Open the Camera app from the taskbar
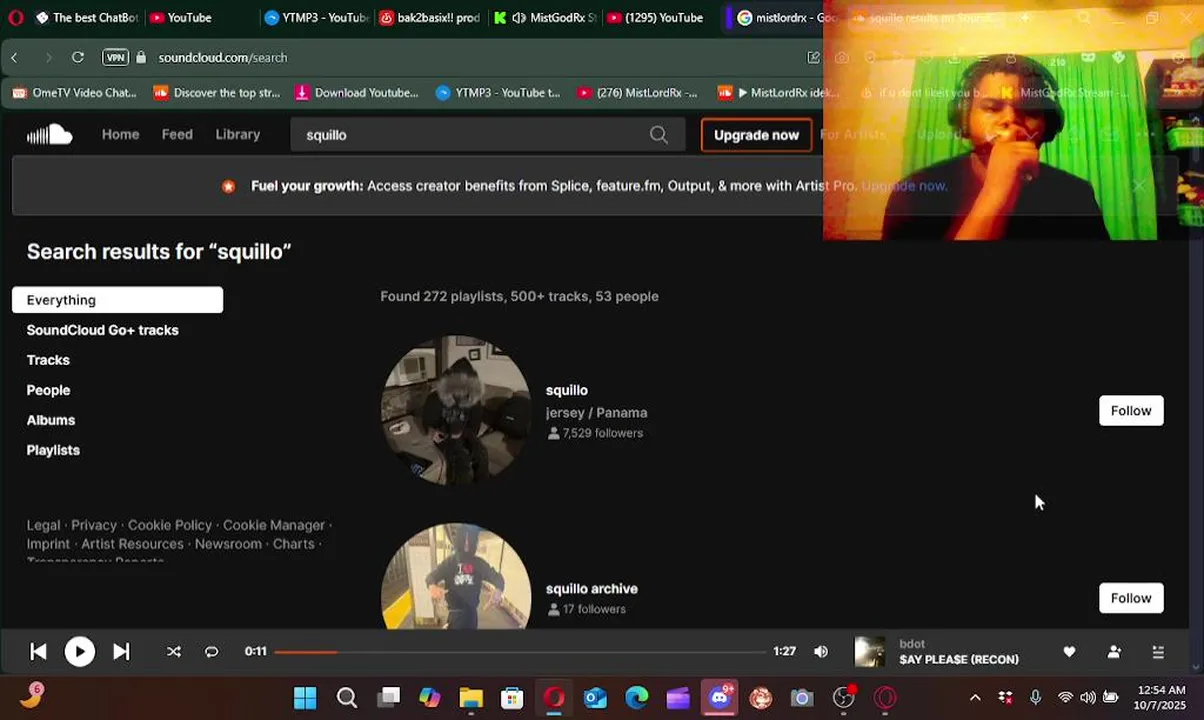Screen dimensions: 1204x720 click(x=802, y=698)
